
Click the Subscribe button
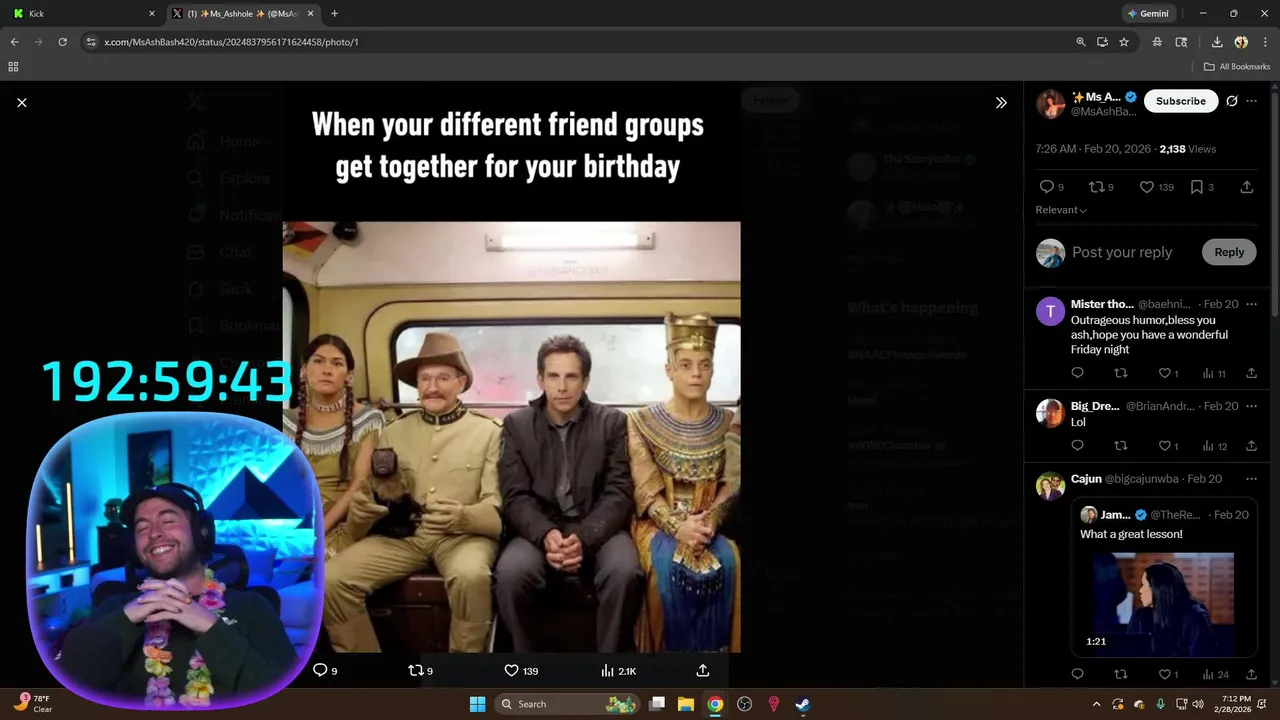click(x=1181, y=101)
